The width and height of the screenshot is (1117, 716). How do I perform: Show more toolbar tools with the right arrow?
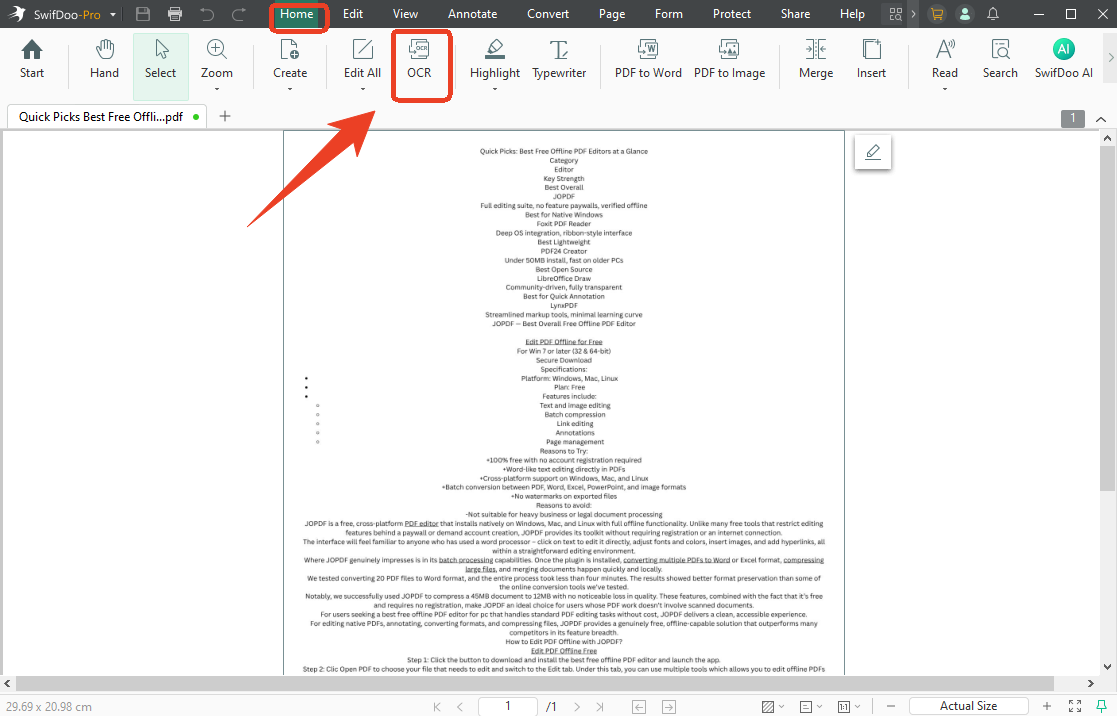(x=1110, y=58)
